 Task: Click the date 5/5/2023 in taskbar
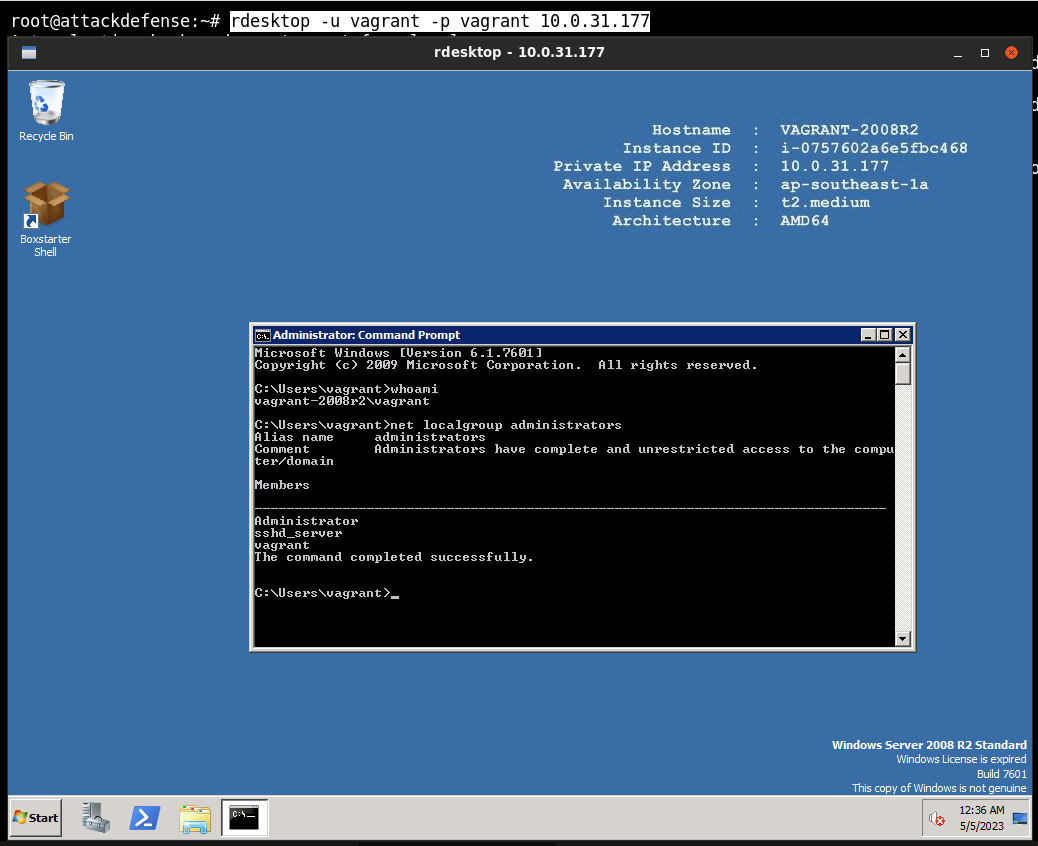click(x=982, y=826)
